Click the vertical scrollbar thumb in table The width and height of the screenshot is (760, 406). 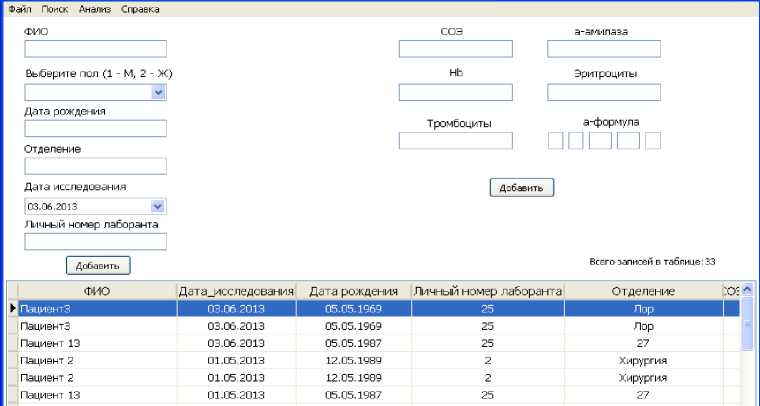click(747, 324)
